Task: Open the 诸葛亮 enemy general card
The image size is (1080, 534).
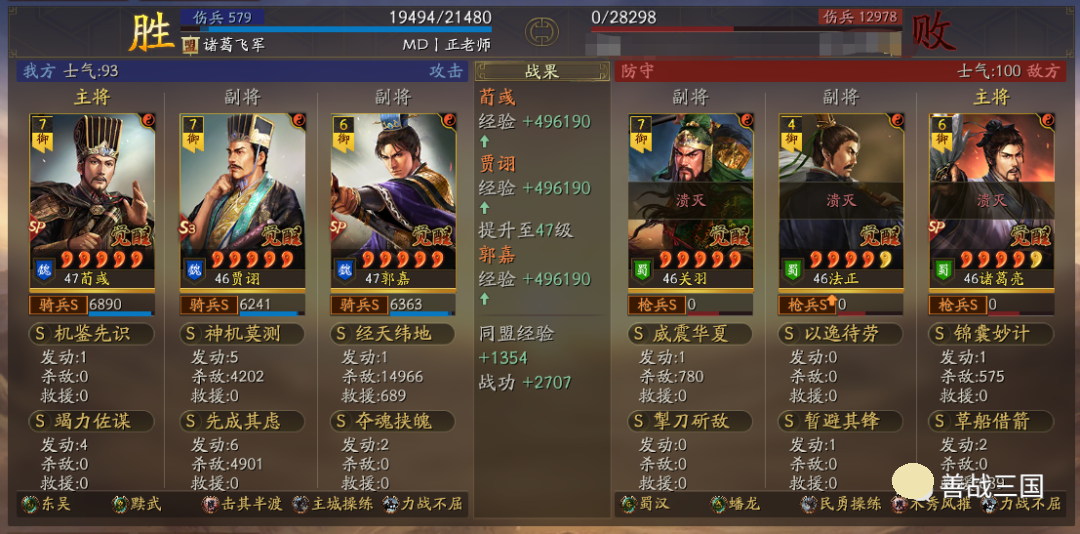Action: pos(992,201)
